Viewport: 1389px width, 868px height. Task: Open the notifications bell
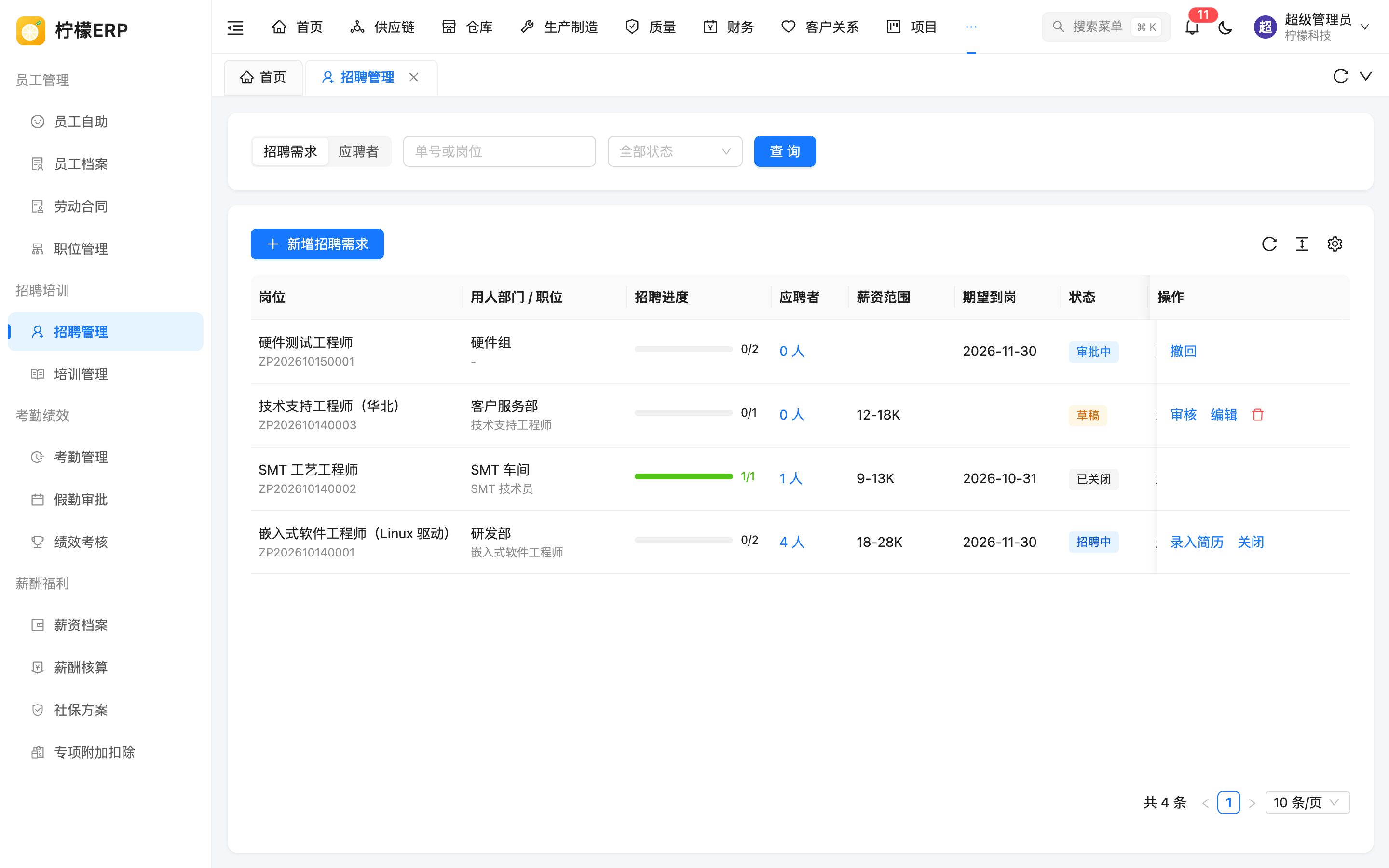click(x=1192, y=27)
